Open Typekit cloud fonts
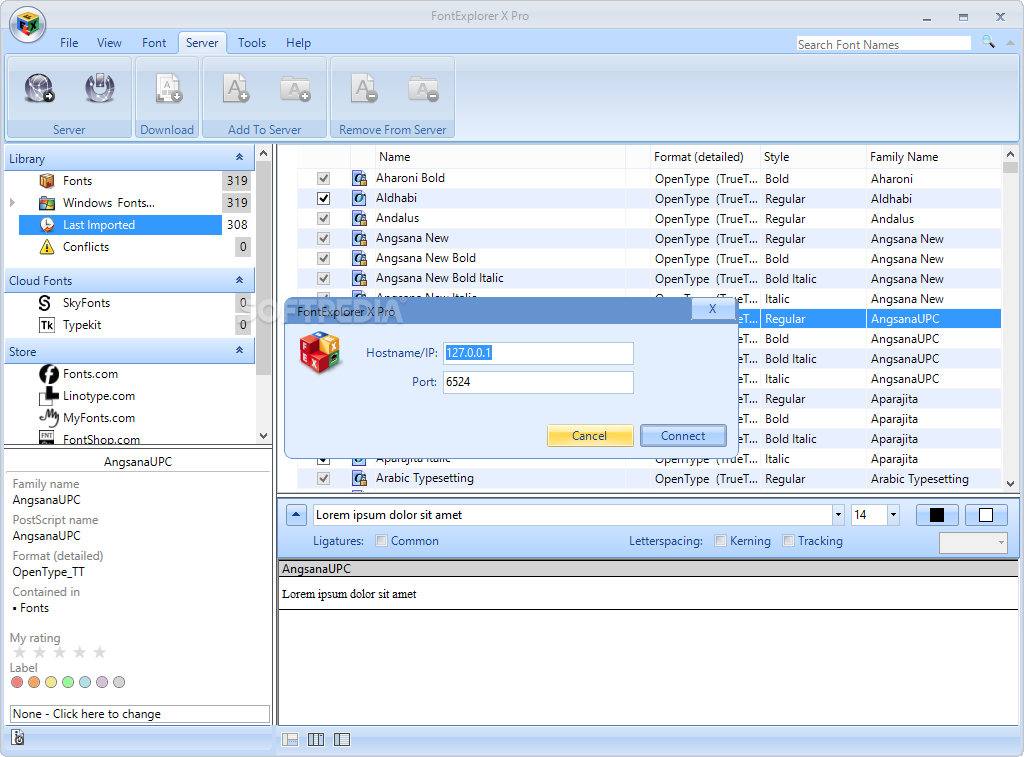 coord(82,325)
